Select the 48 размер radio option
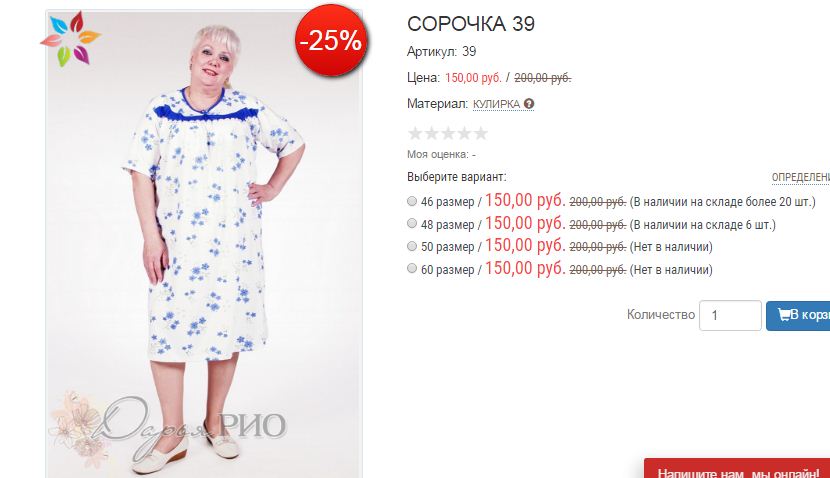The width and height of the screenshot is (830, 478). (412, 223)
